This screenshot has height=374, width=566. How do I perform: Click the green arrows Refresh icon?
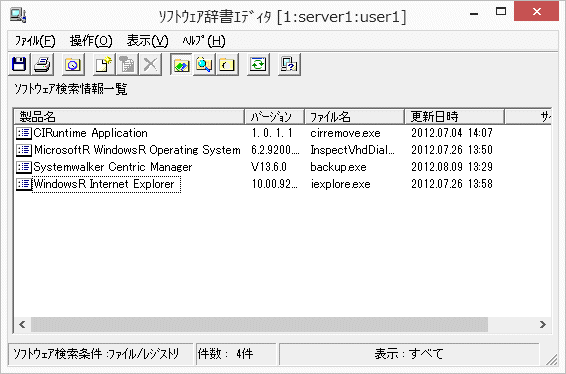pos(258,65)
